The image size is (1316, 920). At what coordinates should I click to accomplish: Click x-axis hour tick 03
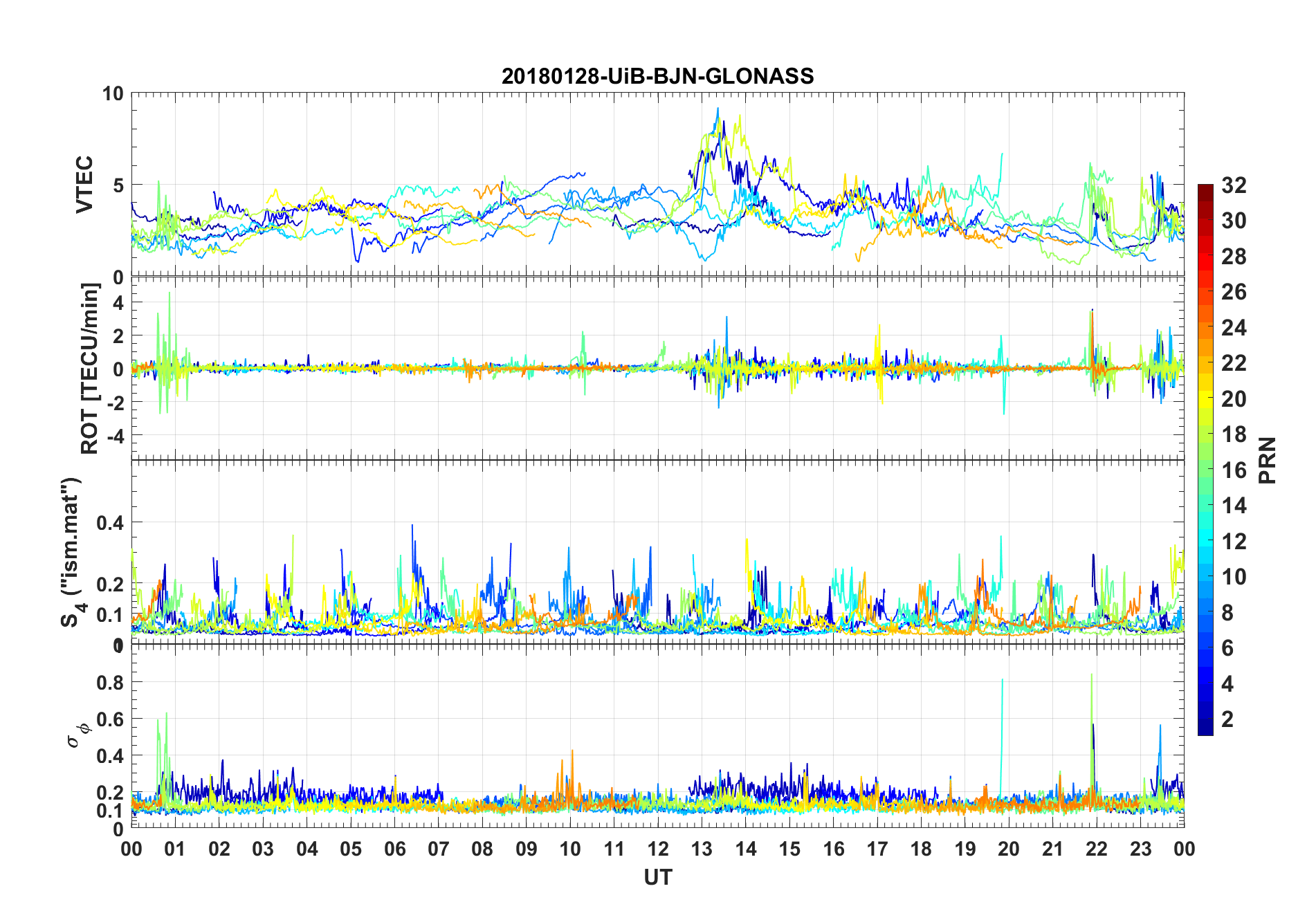click(x=263, y=849)
